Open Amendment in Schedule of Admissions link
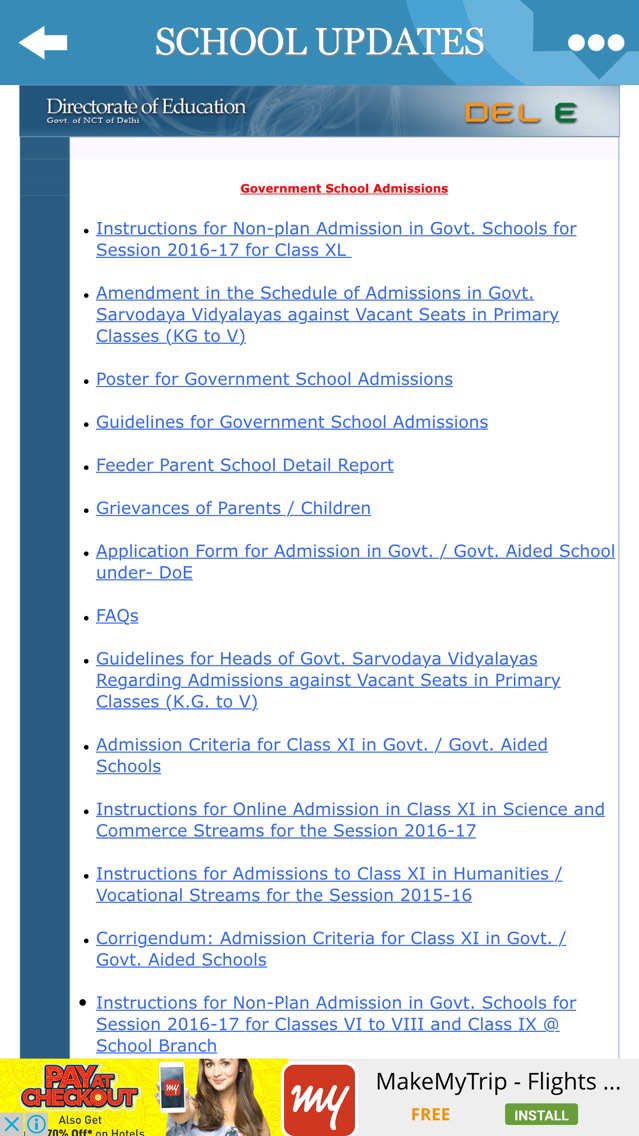 tap(327, 314)
